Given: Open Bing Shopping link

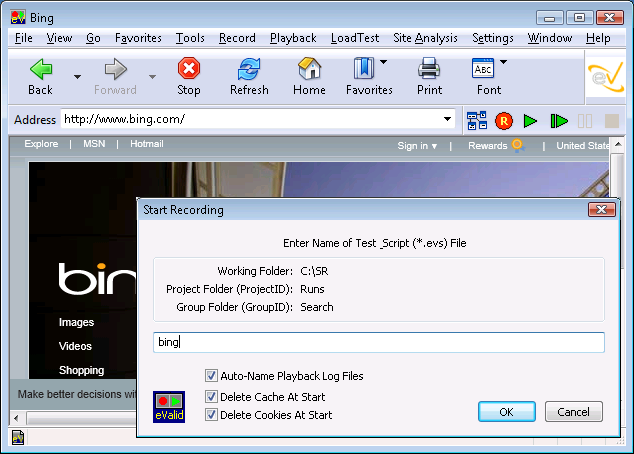Looking at the screenshot, I should click(x=81, y=370).
